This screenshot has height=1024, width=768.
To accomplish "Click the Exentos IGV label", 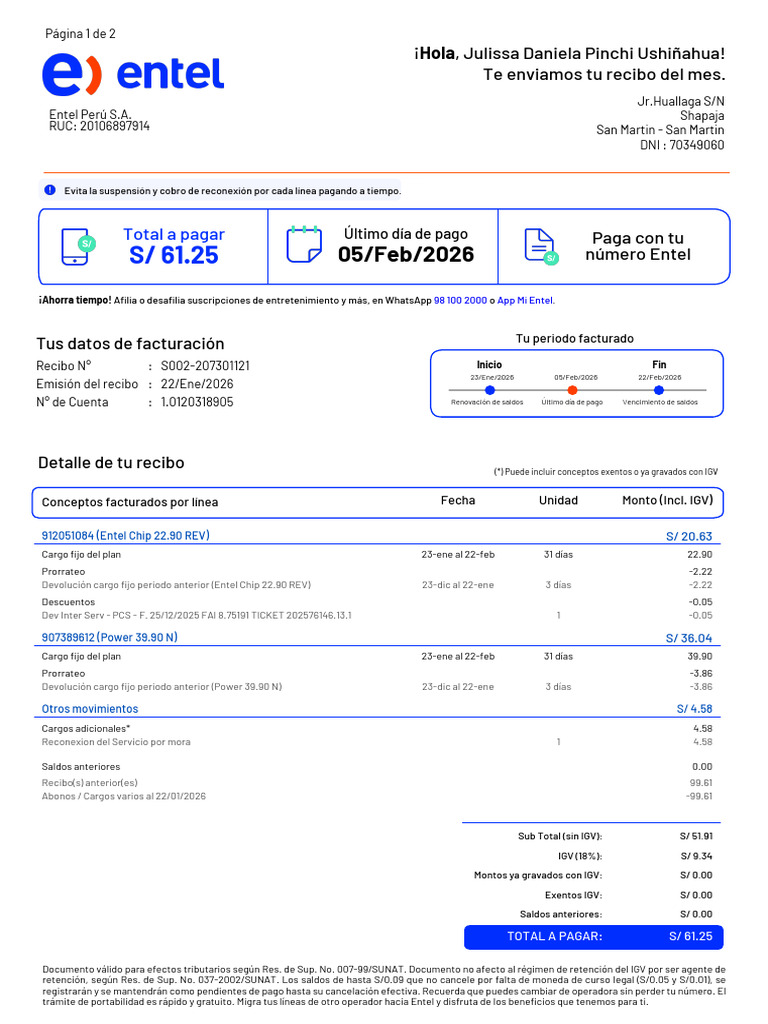I will (x=573, y=895).
